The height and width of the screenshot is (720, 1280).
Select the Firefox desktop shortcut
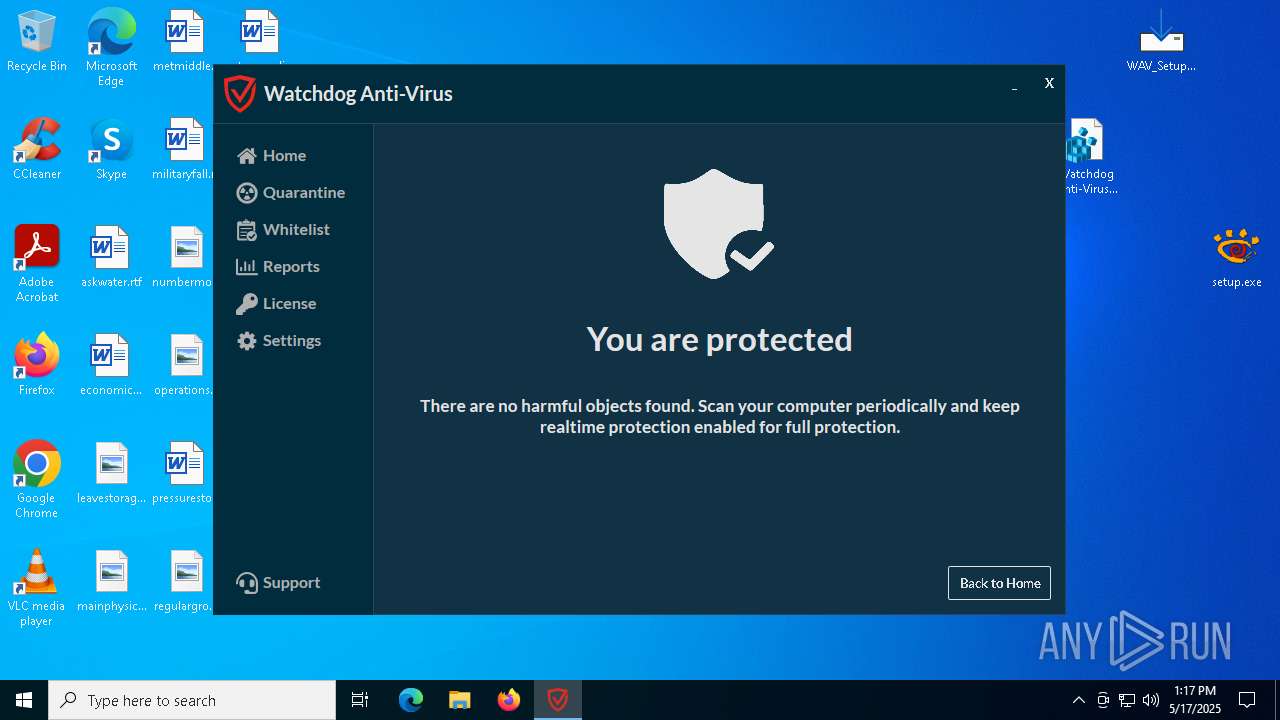[x=37, y=365]
